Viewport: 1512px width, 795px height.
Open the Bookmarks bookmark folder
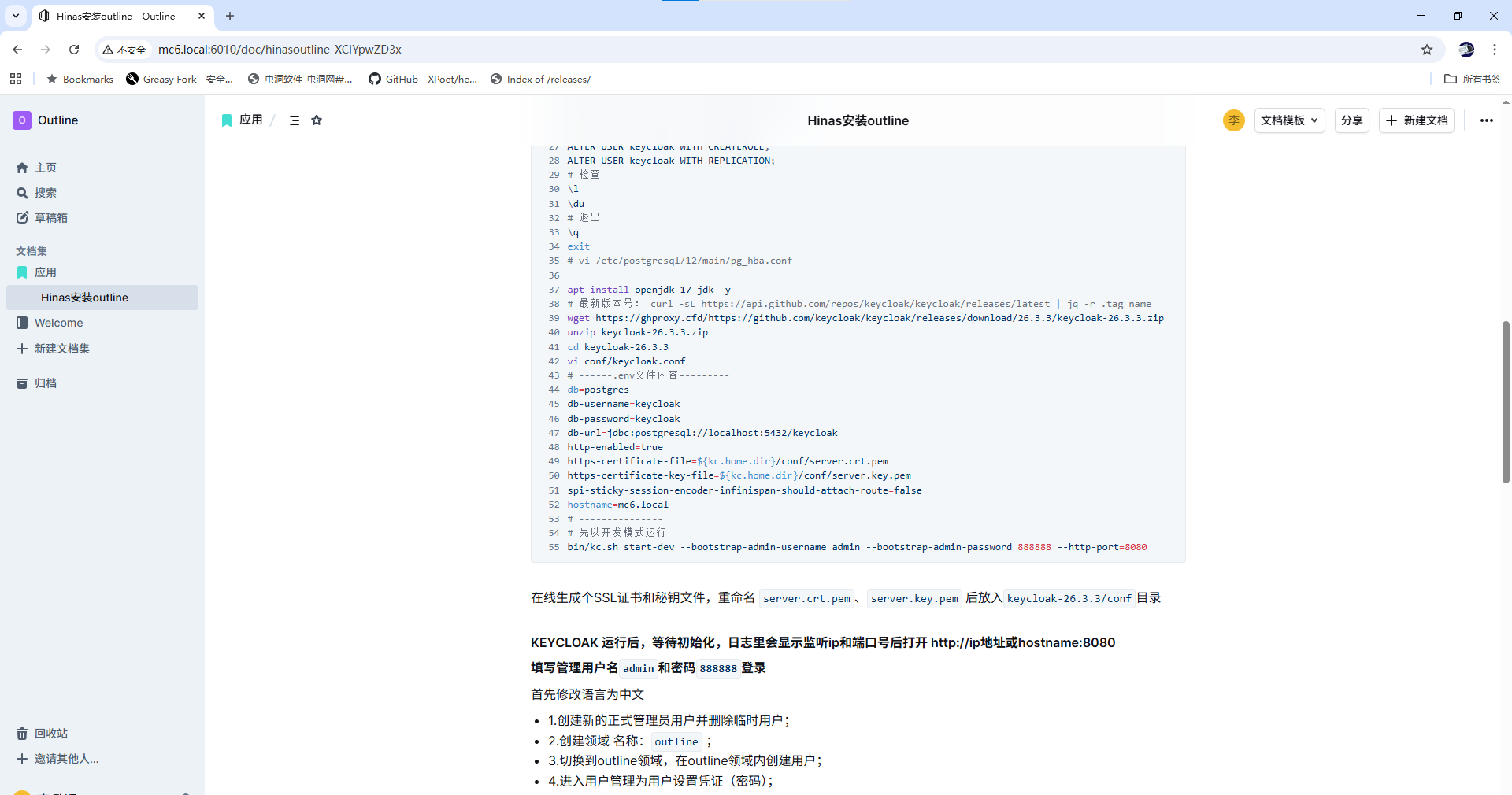pos(80,79)
